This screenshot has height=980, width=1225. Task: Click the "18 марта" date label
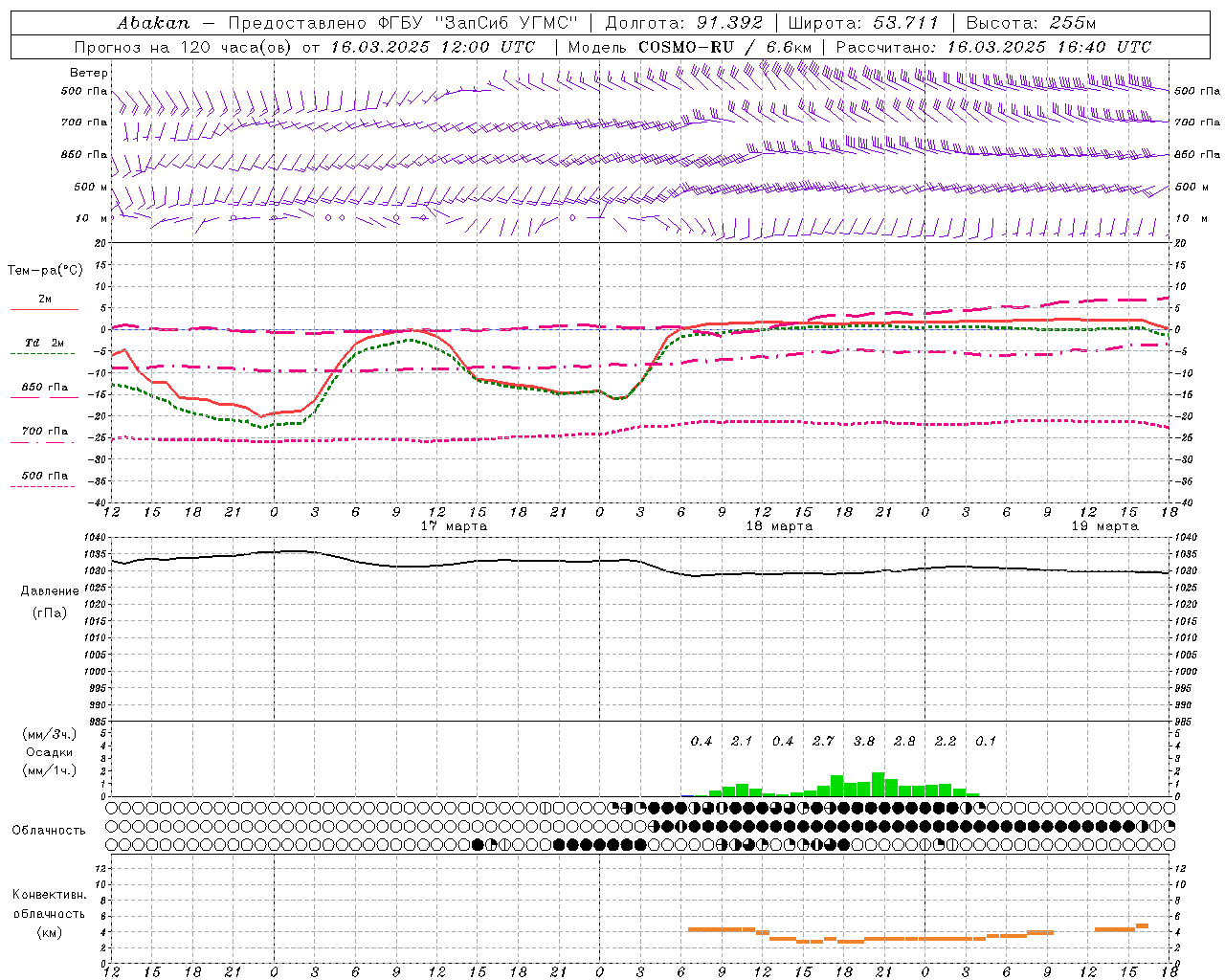(x=779, y=526)
